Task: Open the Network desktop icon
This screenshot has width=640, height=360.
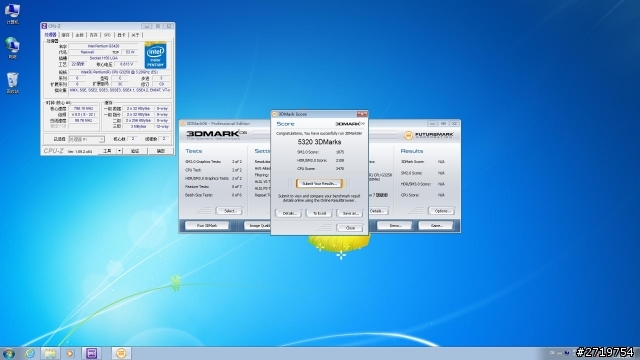Action: coord(12,48)
